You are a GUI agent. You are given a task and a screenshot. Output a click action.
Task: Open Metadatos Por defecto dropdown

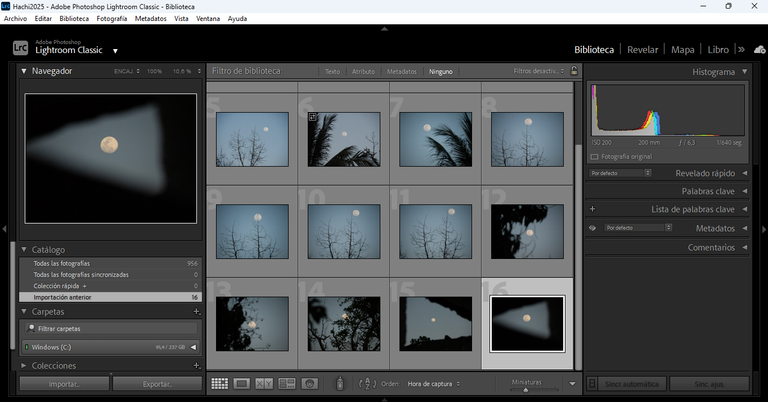click(x=638, y=228)
